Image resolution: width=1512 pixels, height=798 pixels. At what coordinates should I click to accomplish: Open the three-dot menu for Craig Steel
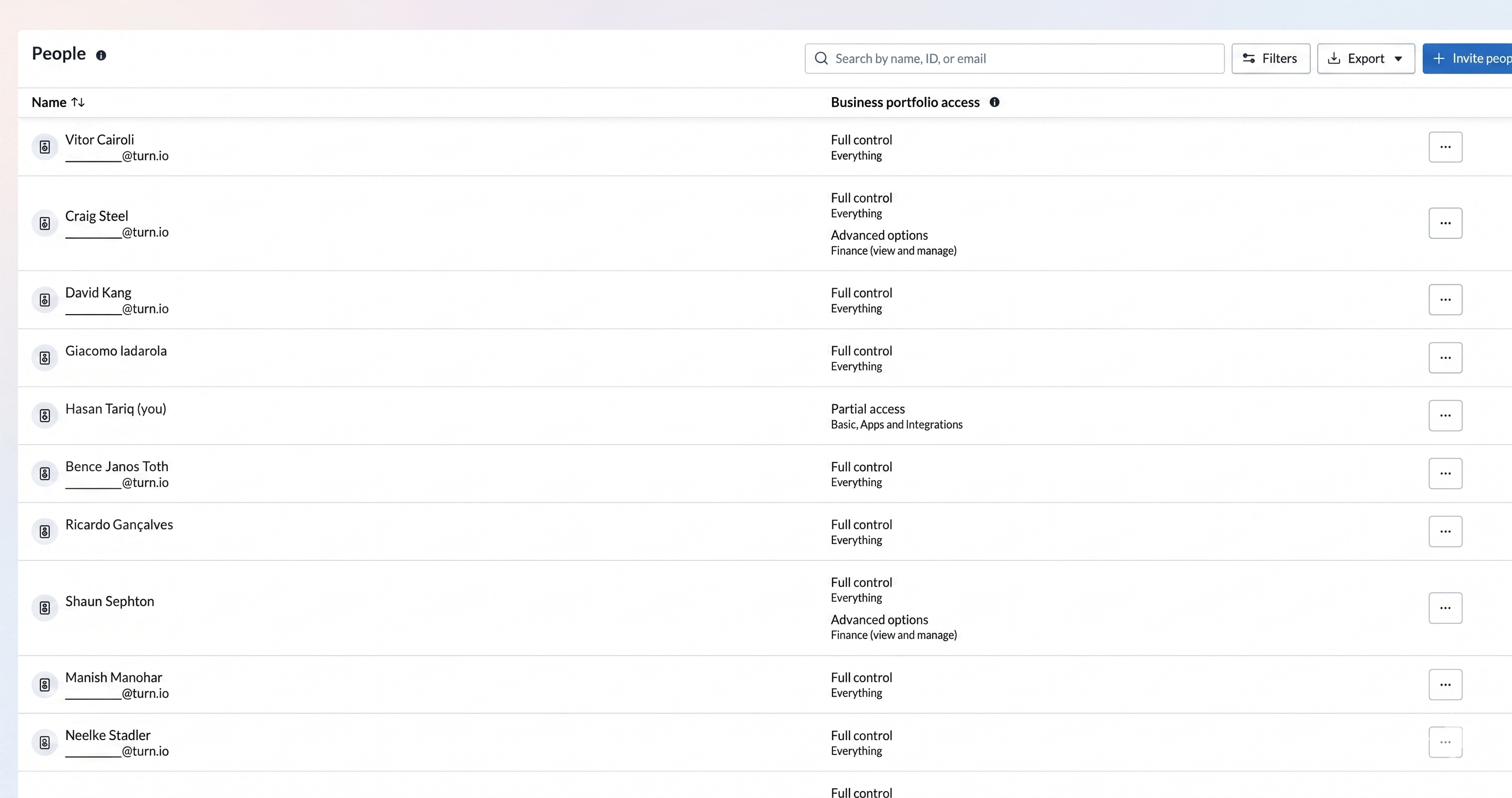(x=1445, y=223)
